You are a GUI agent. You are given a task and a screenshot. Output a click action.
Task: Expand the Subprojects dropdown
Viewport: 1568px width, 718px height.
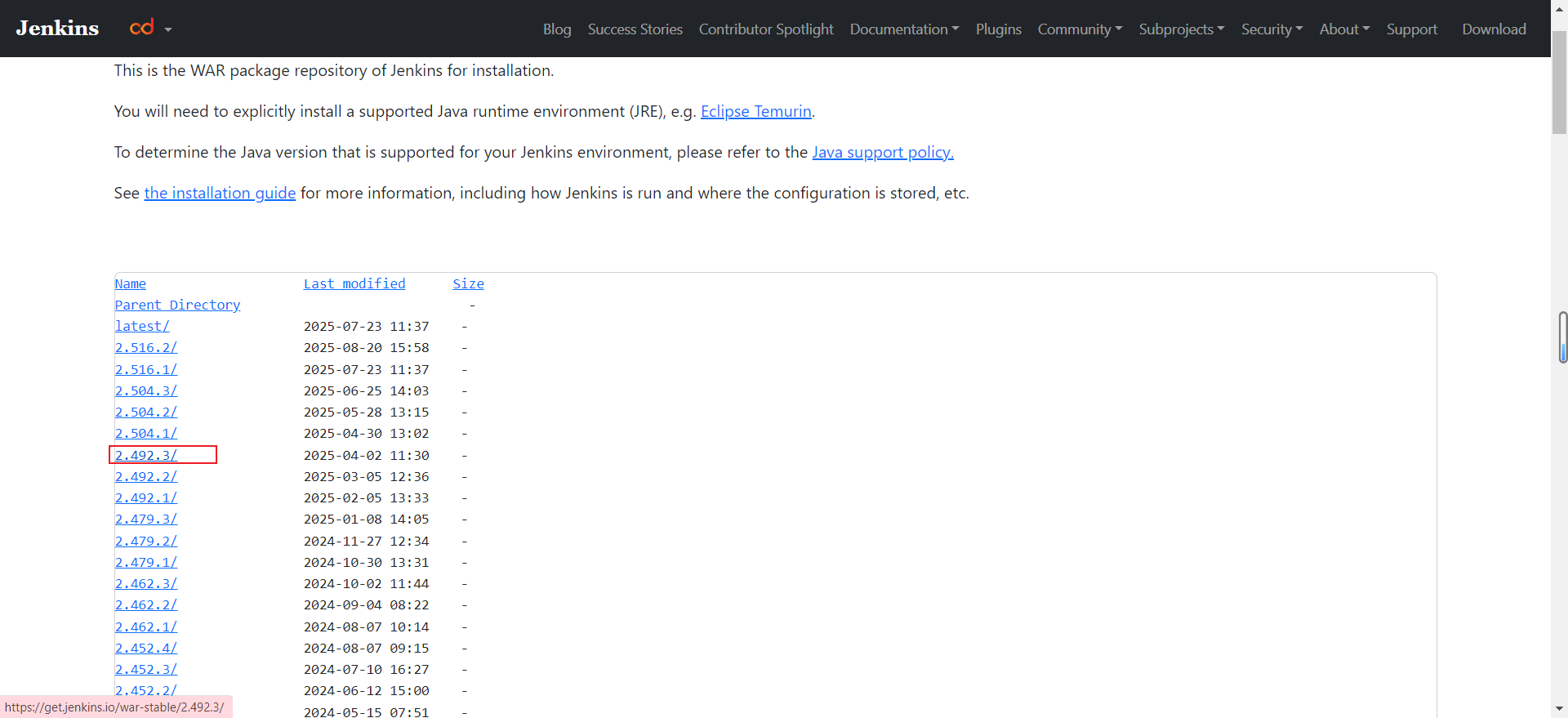coord(1182,29)
